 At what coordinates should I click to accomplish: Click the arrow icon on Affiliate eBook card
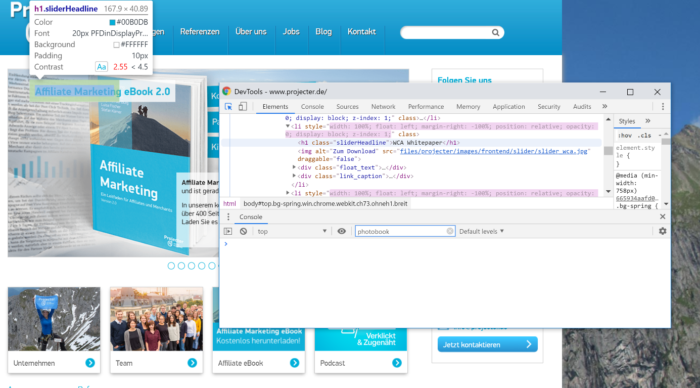point(295,363)
